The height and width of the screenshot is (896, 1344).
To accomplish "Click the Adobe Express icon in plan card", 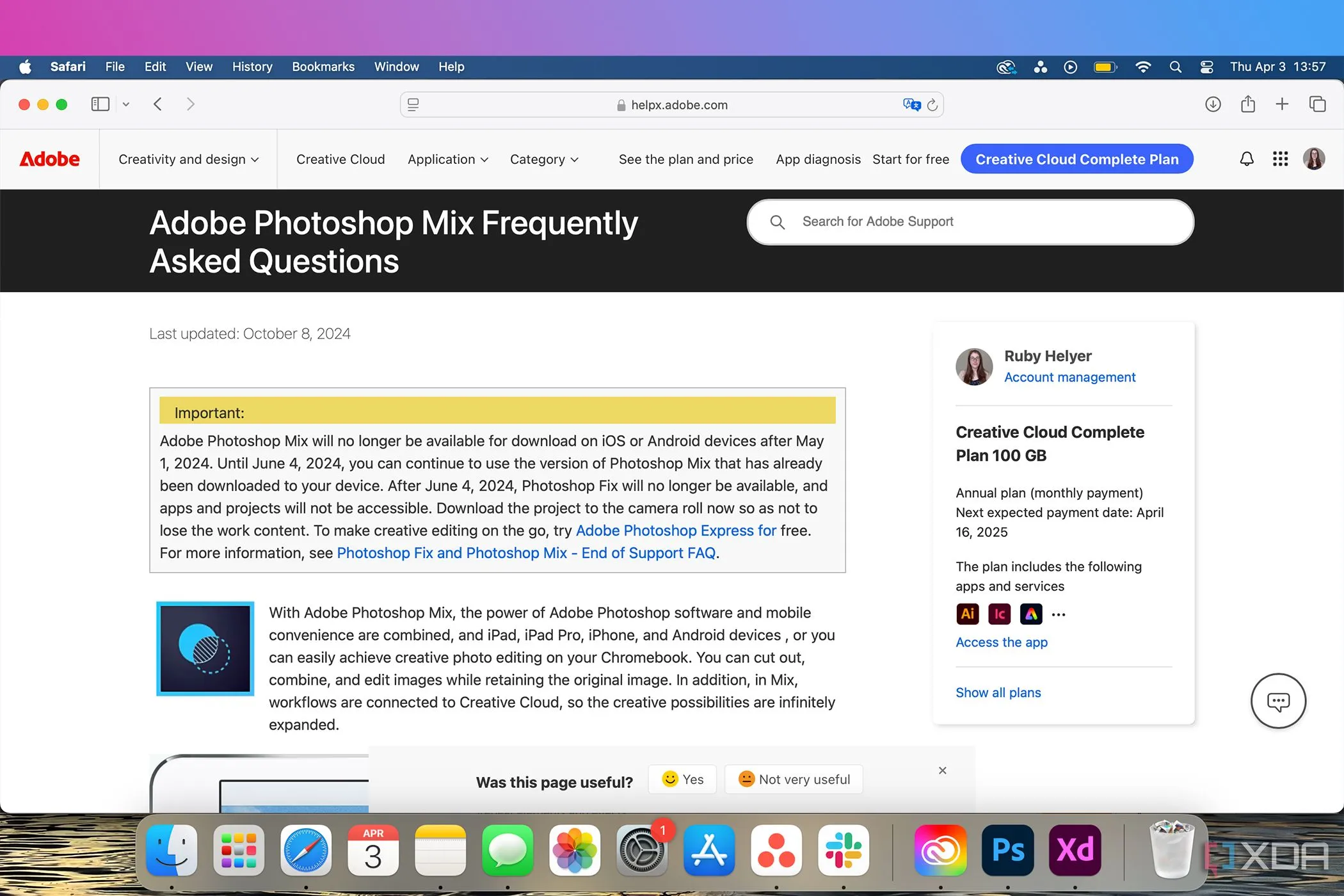I will (1030, 614).
